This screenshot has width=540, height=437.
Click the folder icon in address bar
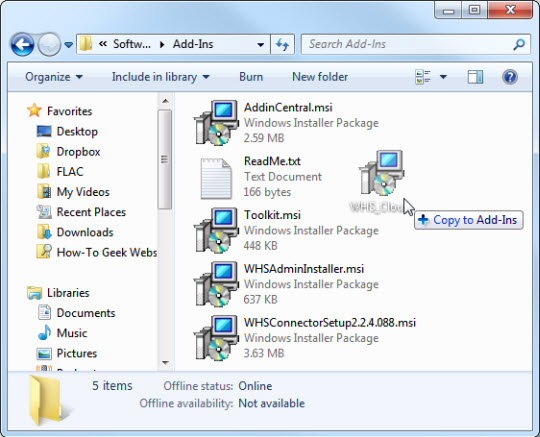tap(86, 44)
